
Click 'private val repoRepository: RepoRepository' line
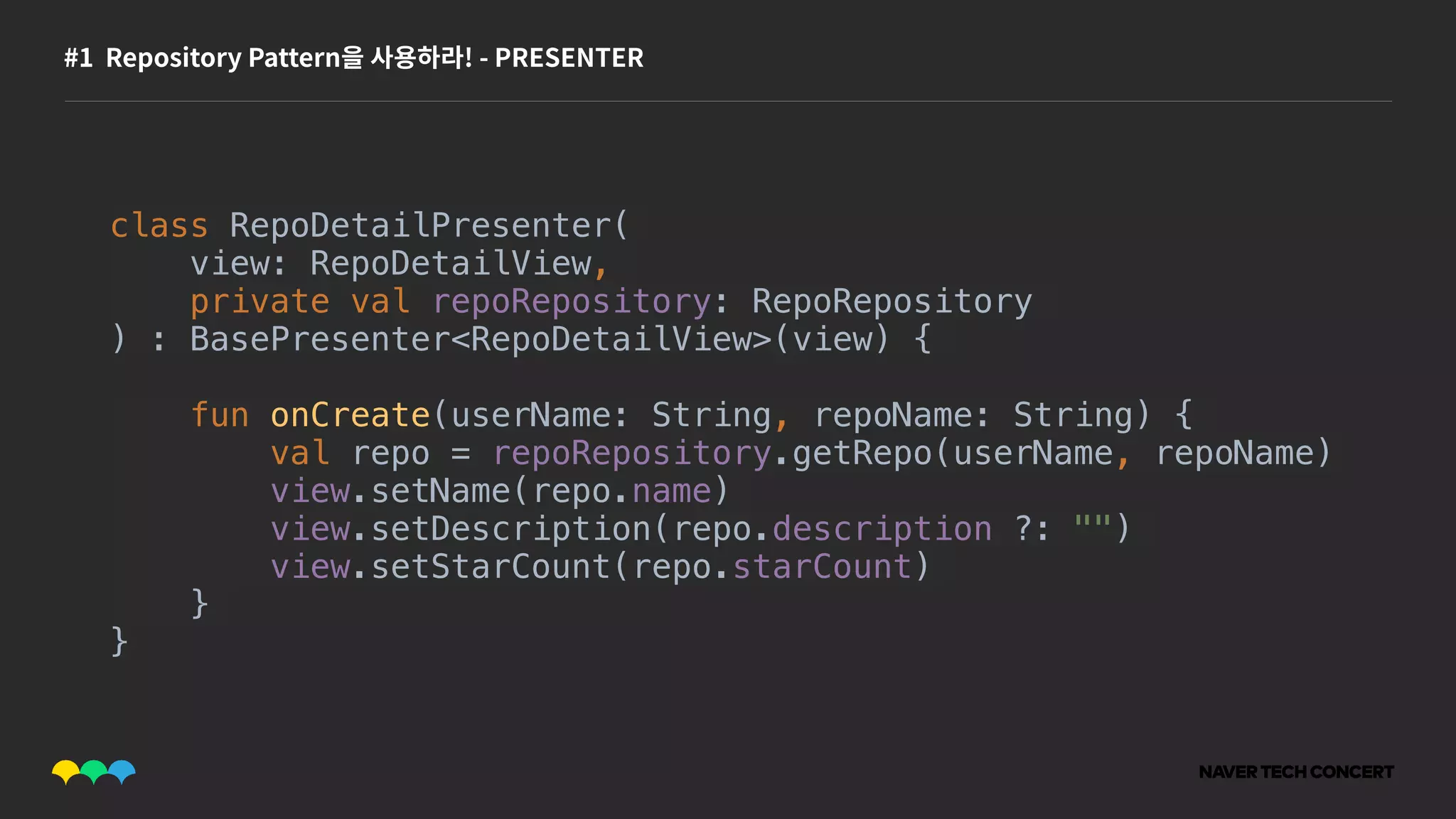(611, 302)
